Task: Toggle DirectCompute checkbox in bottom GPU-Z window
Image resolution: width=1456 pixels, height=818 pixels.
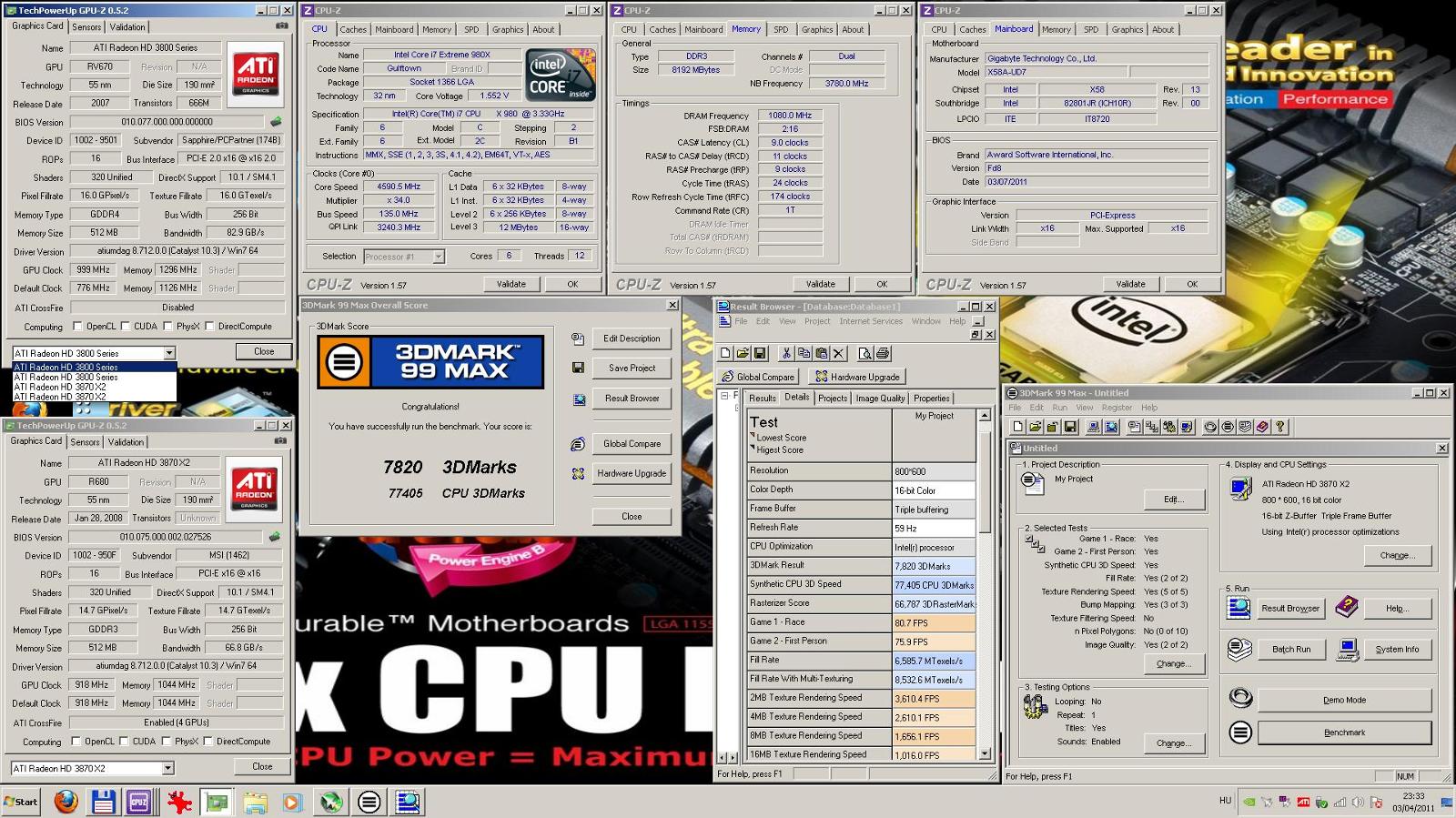Action: click(x=208, y=741)
